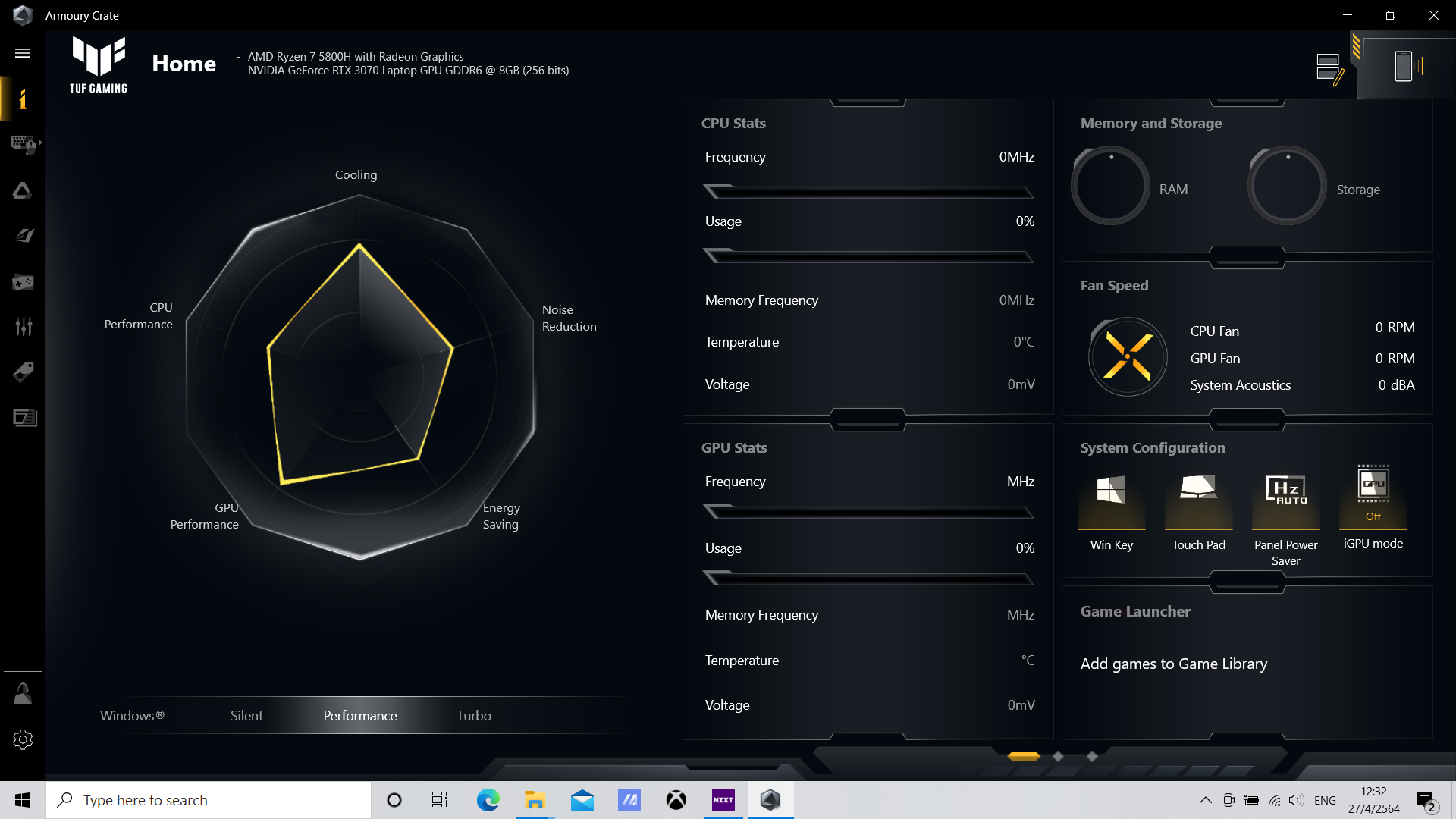The height and width of the screenshot is (819, 1456).
Task: Open Cortana circle on taskbar
Action: 394,800
